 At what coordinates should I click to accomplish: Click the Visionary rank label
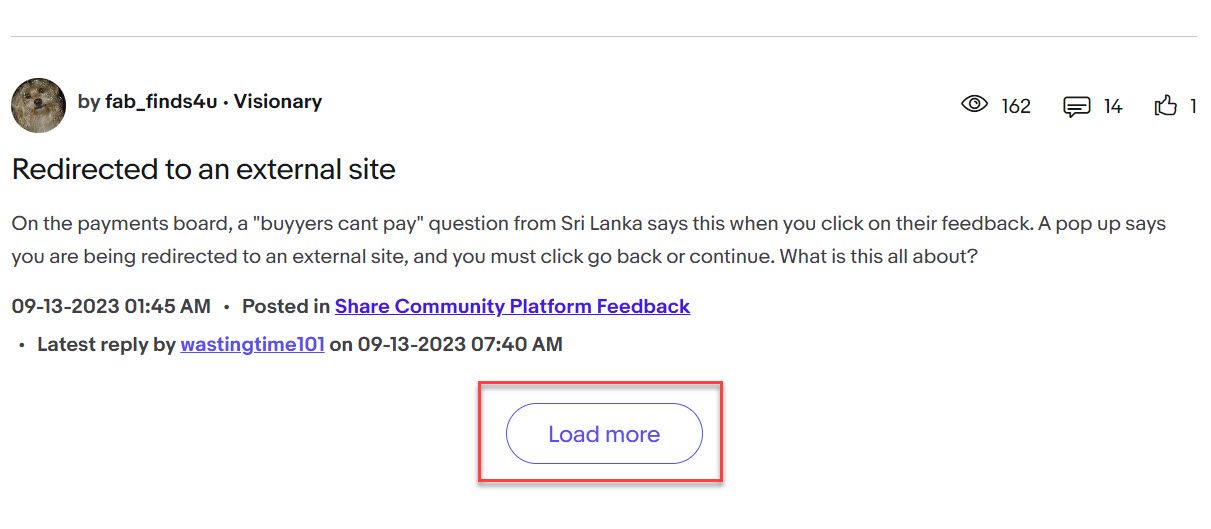278,102
